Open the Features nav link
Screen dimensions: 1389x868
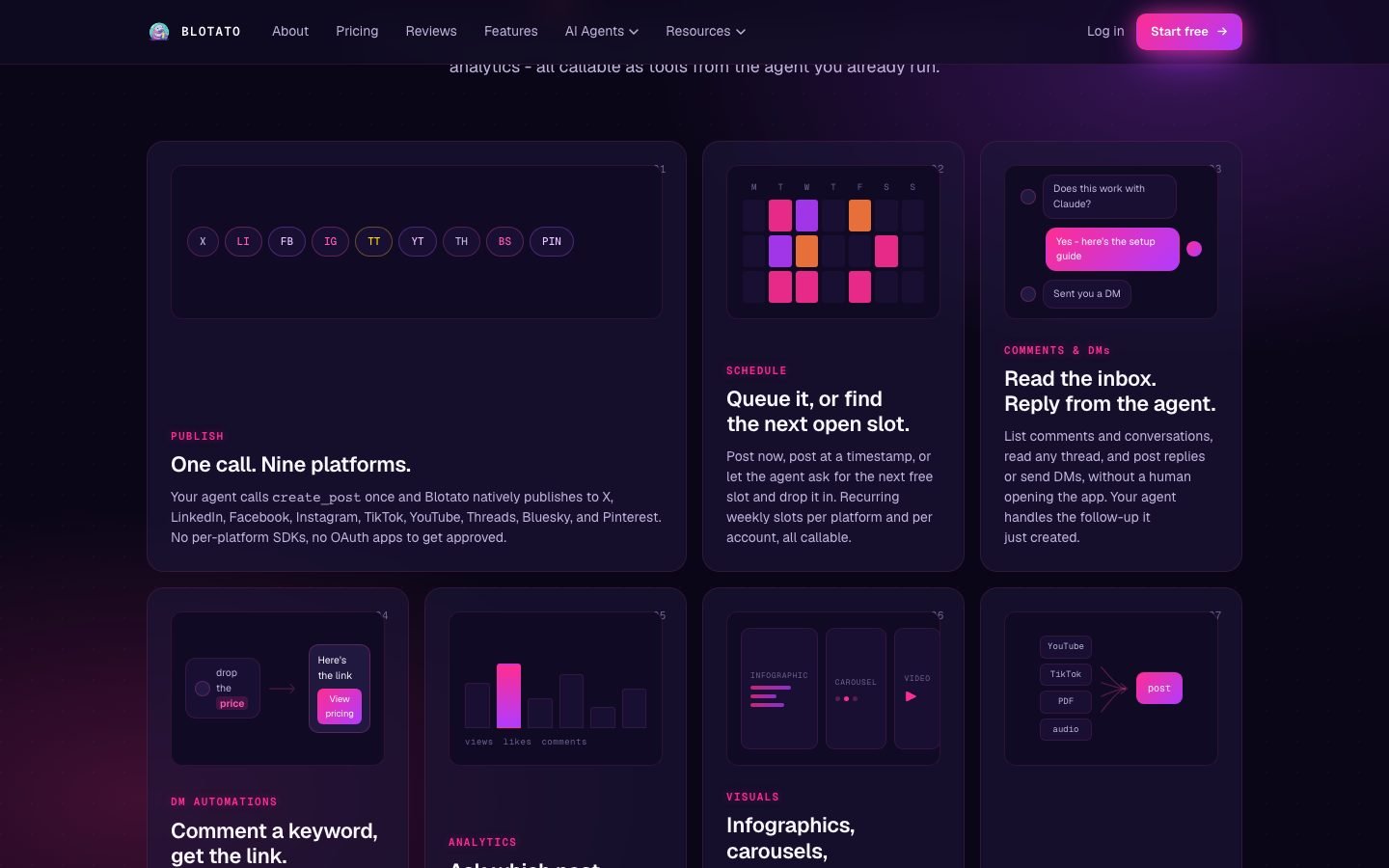tap(511, 32)
